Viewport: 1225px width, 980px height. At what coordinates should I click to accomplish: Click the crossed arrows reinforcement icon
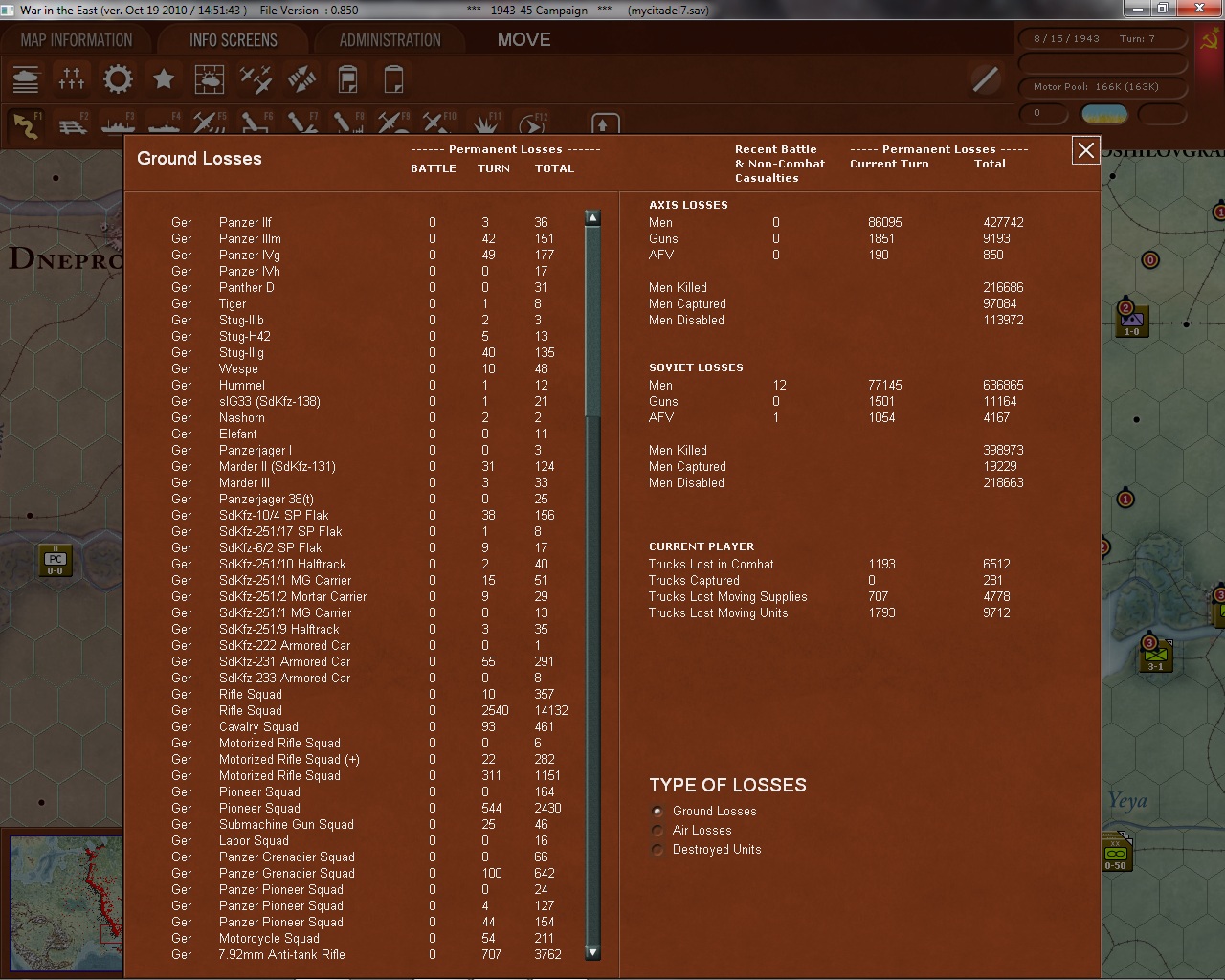(x=301, y=78)
